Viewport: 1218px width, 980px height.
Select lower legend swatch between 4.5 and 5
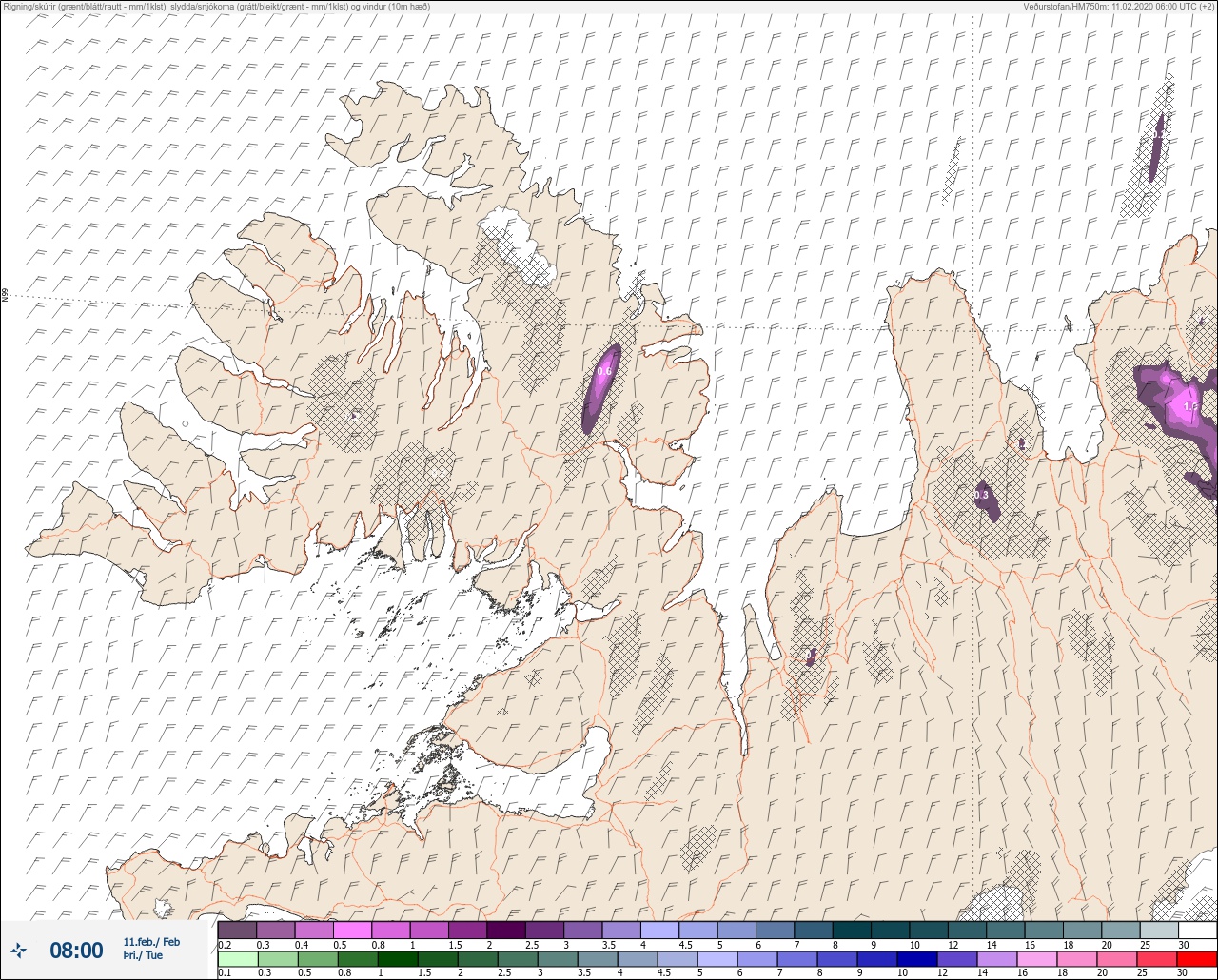(677, 958)
